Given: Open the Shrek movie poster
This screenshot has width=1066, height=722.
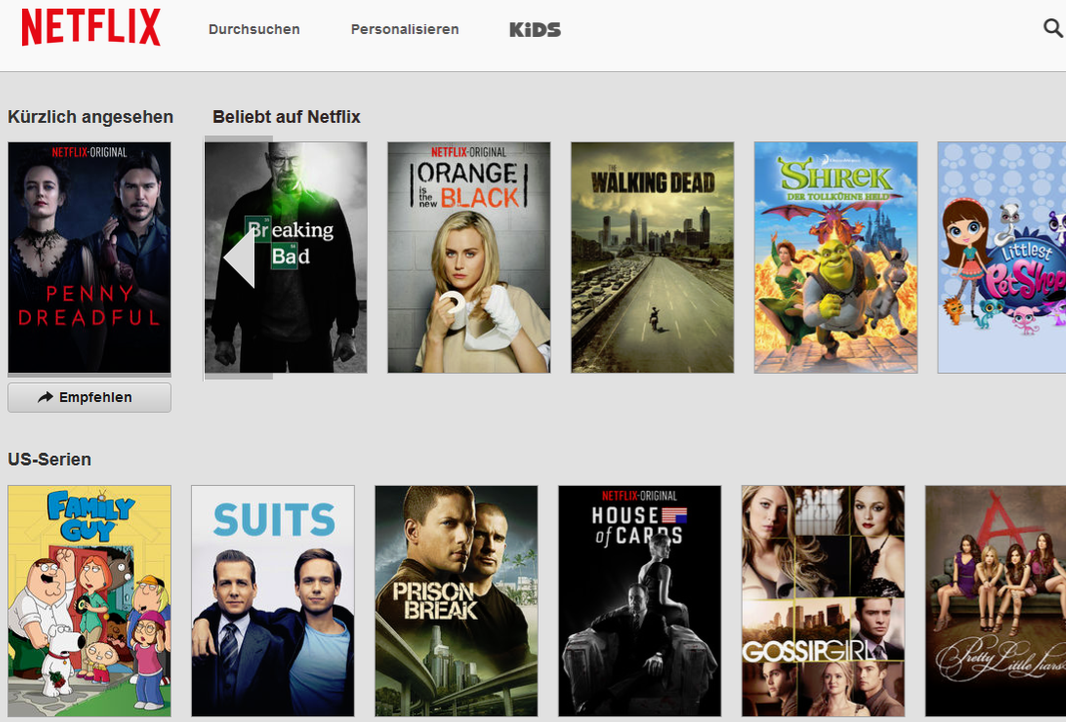Looking at the screenshot, I should (836, 257).
